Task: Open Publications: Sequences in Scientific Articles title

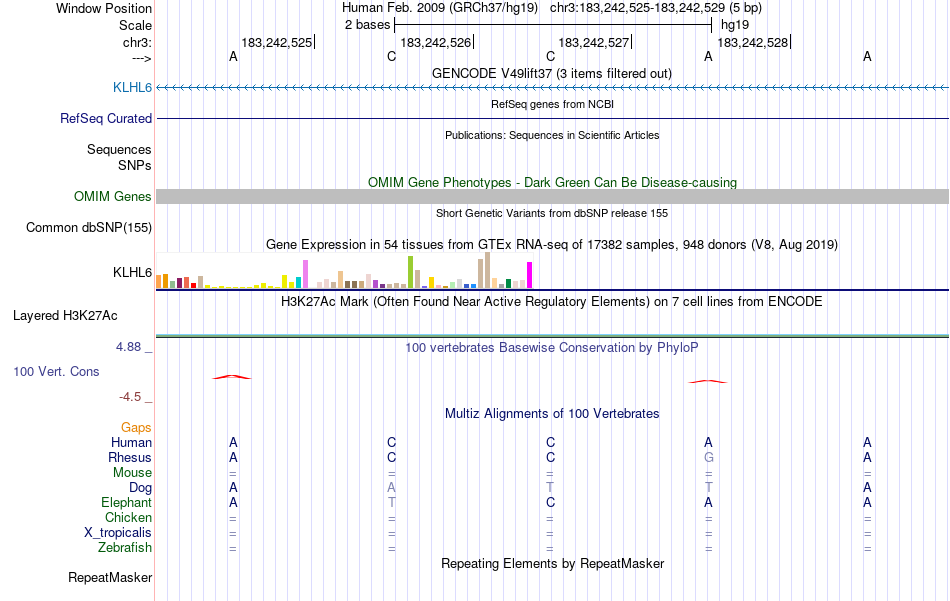Action: [552, 135]
